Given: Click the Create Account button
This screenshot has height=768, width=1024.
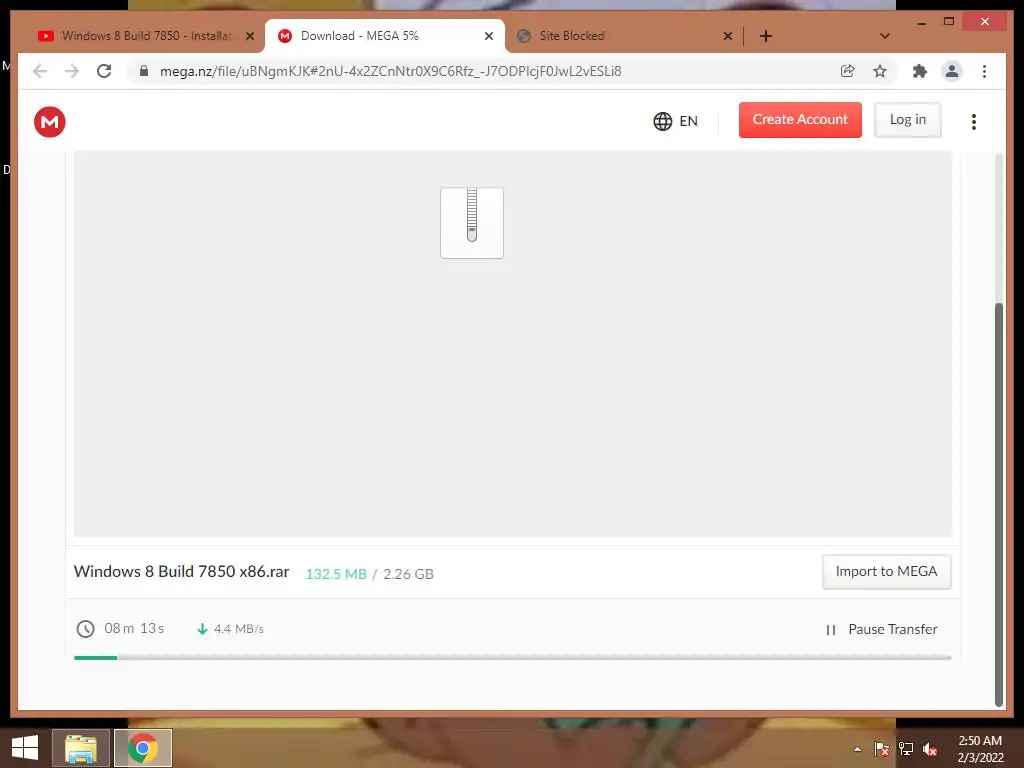Looking at the screenshot, I should pyautogui.click(x=800, y=120).
